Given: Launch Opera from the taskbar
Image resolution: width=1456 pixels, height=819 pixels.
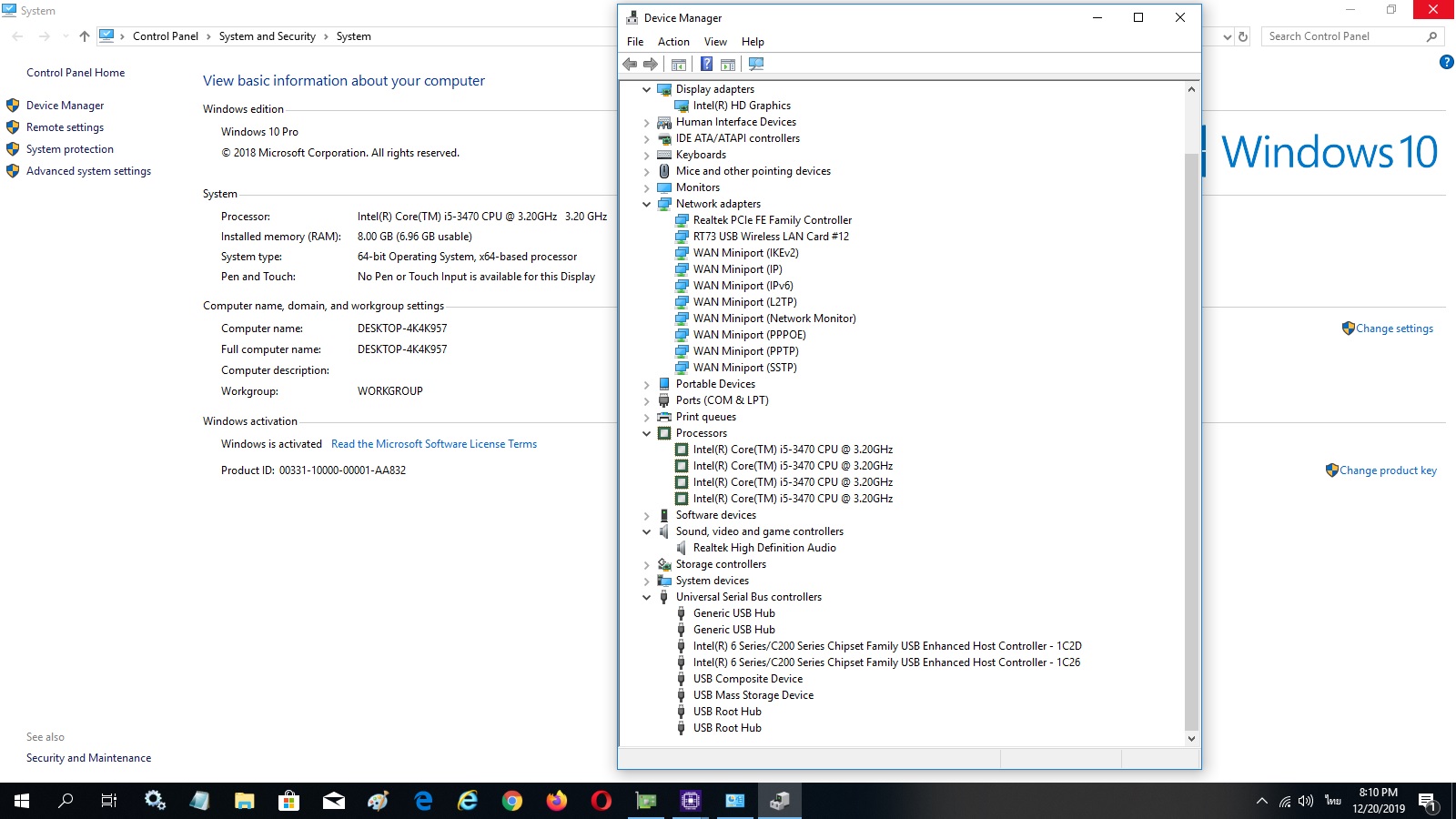Looking at the screenshot, I should click(x=602, y=801).
